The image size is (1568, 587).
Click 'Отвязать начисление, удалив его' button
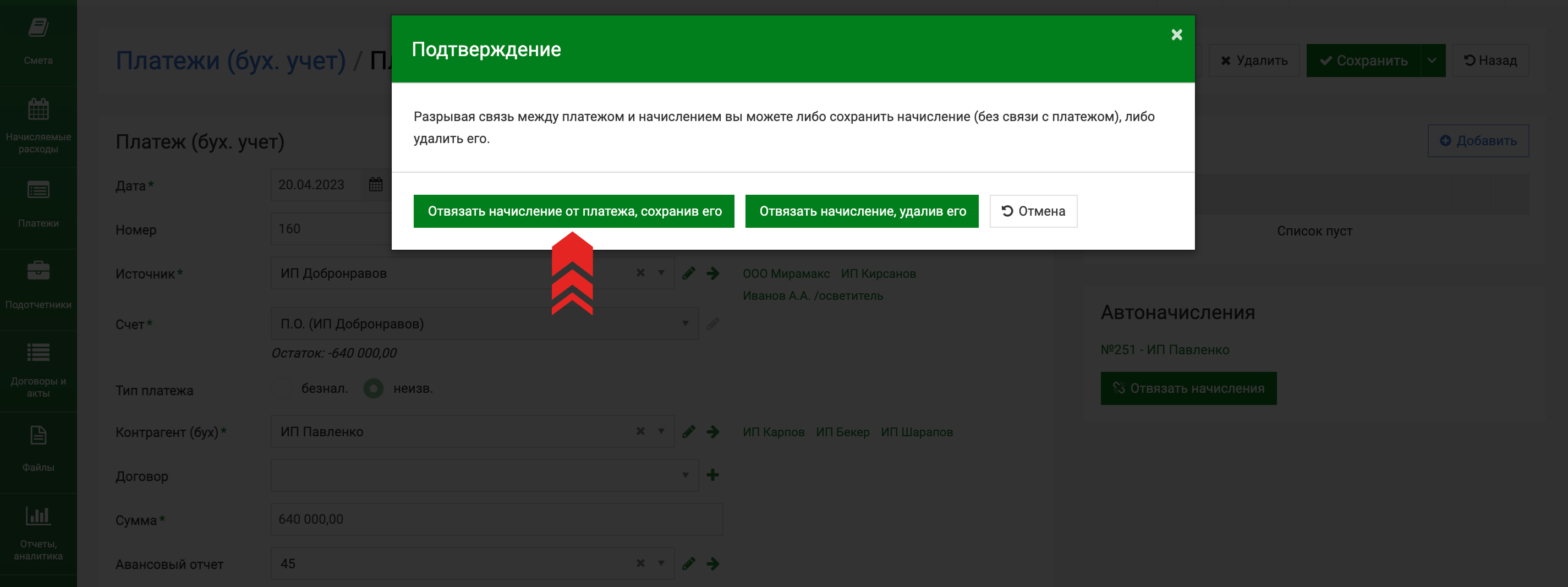tap(862, 211)
